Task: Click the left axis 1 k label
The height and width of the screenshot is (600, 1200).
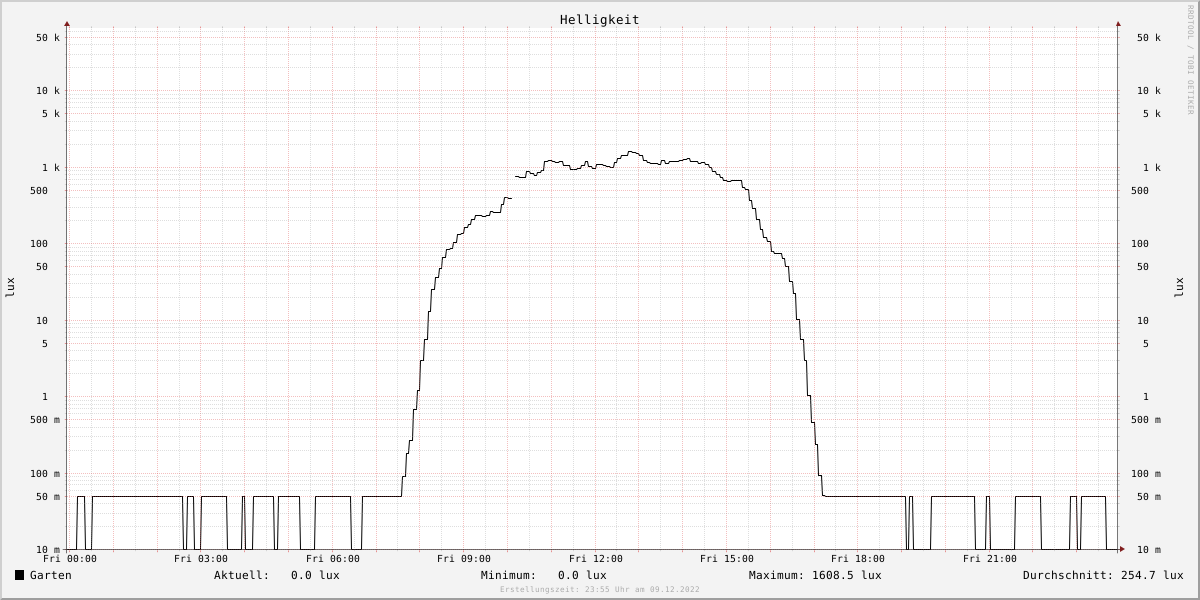Action: [x=51, y=168]
